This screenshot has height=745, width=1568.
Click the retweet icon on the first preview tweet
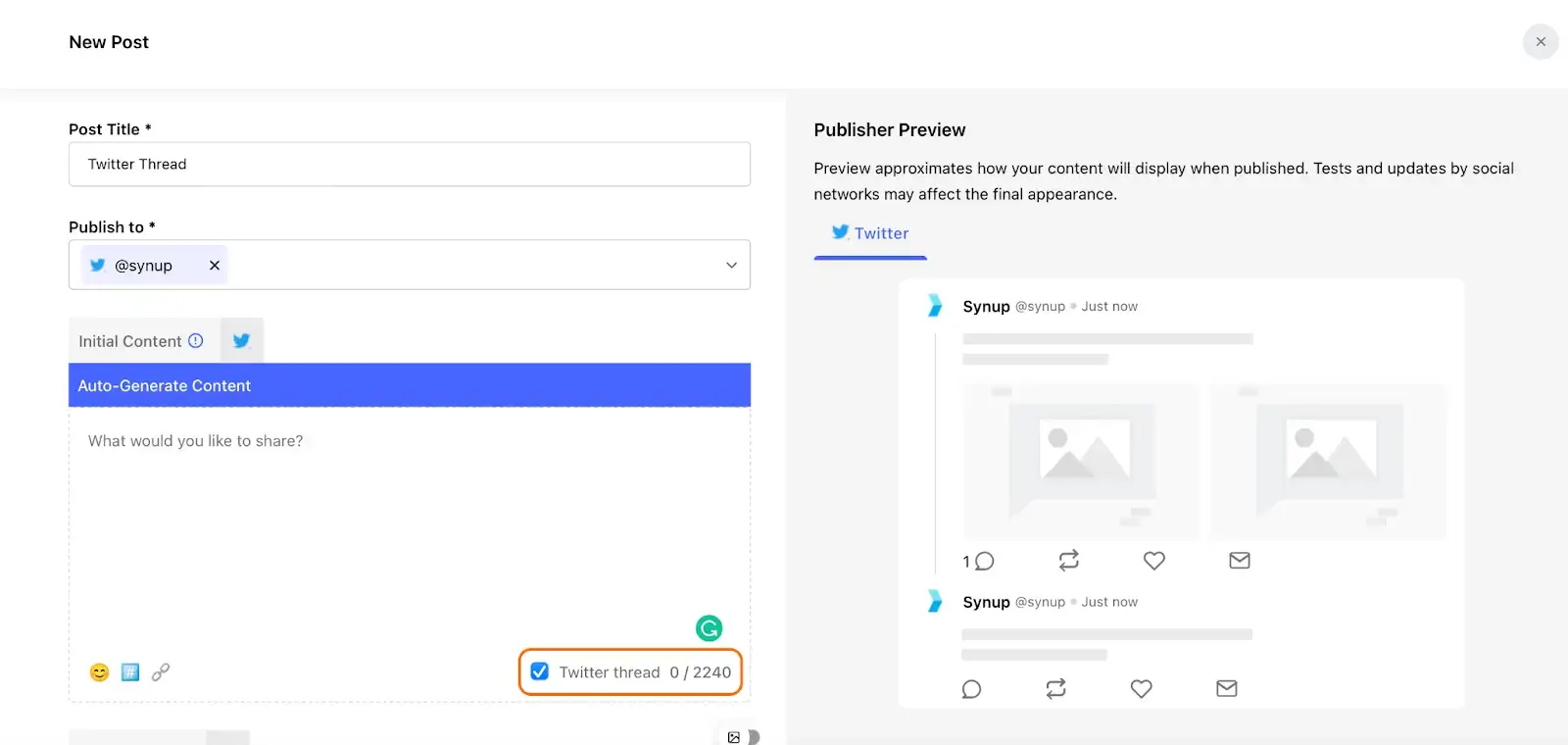pos(1069,561)
